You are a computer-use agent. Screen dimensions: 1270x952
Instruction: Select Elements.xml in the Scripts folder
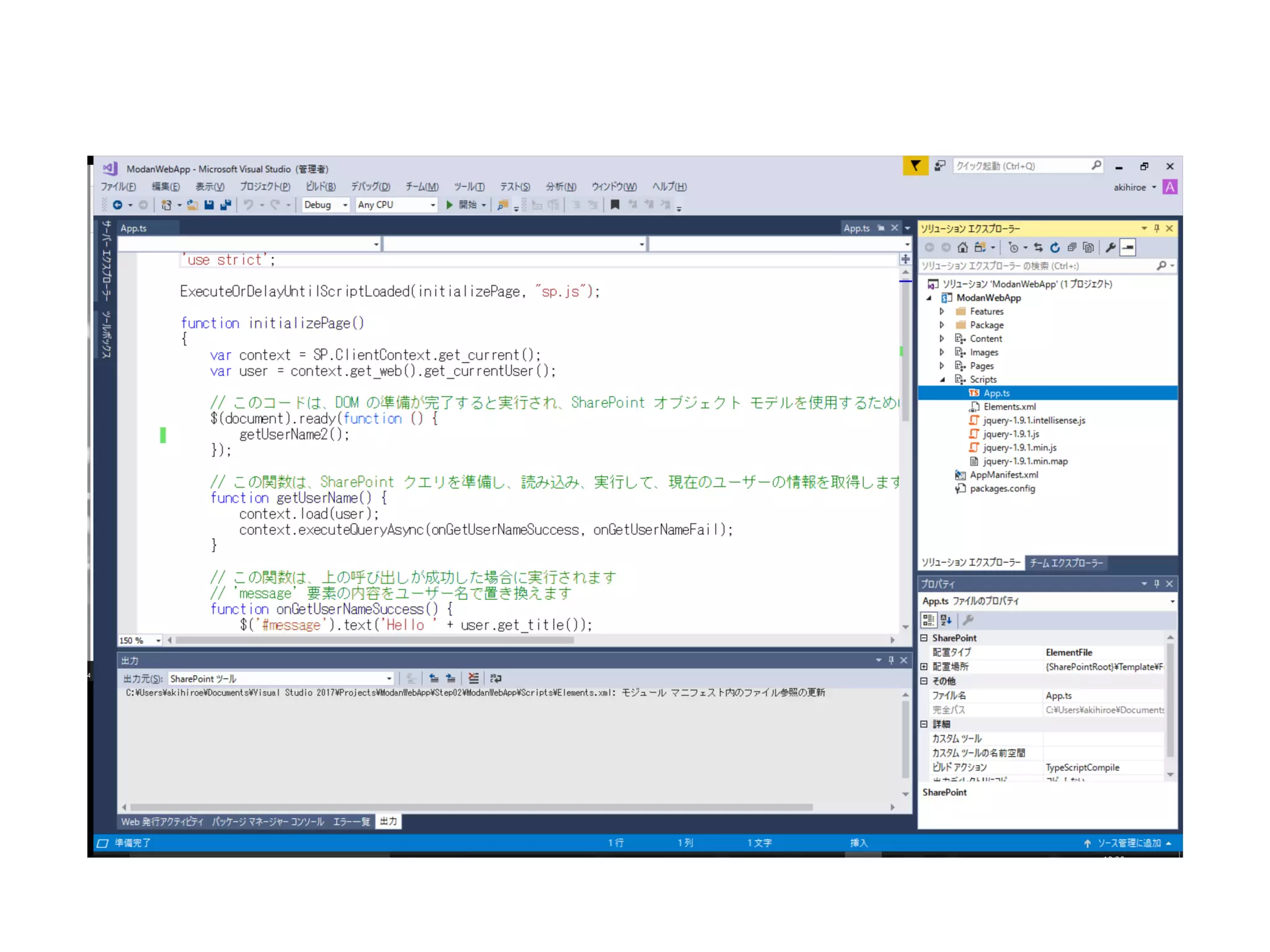click(x=1009, y=407)
